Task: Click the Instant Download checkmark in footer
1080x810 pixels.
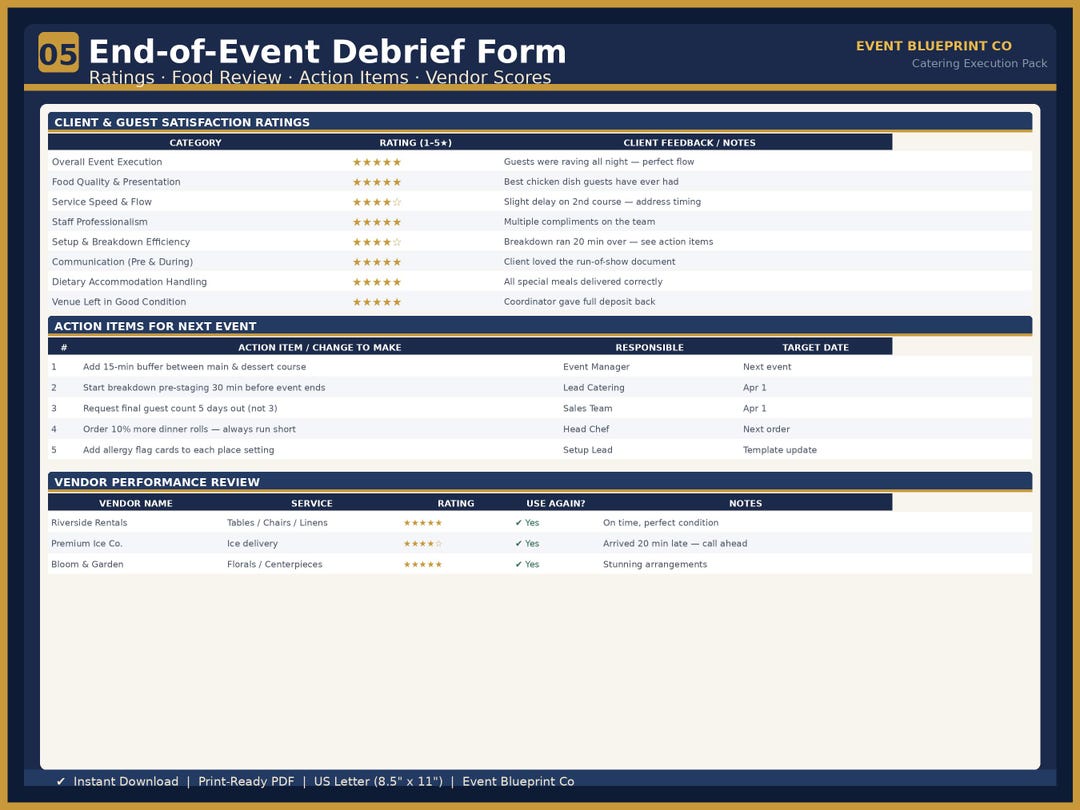Action: (x=61, y=781)
